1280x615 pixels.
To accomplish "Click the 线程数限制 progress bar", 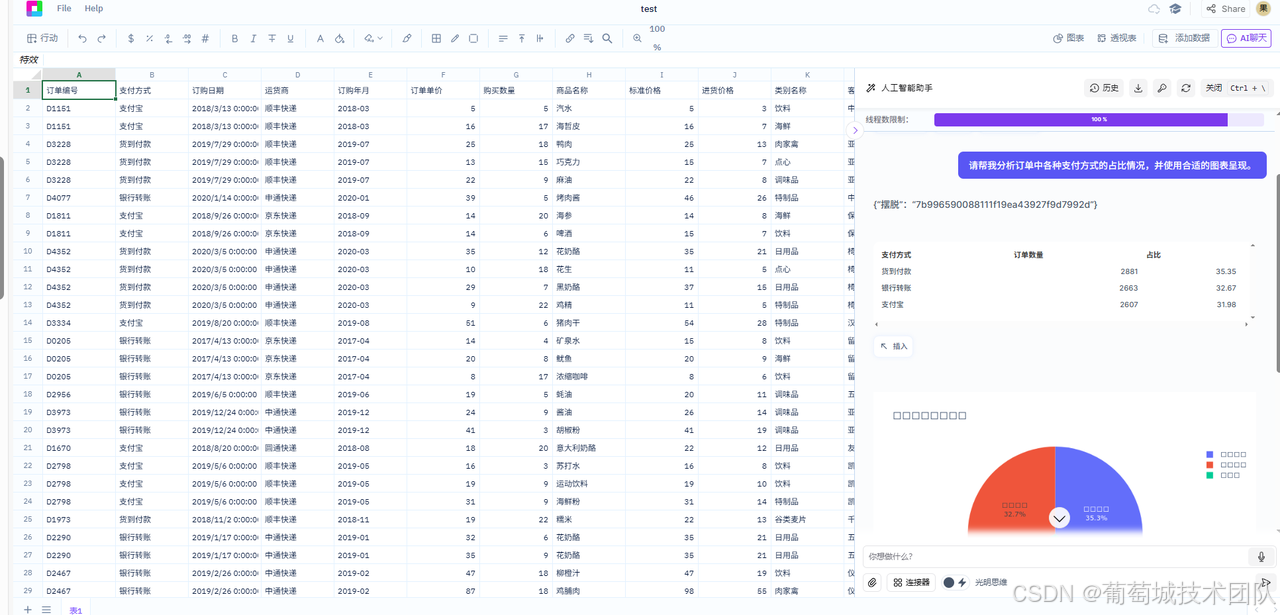I will (1099, 119).
